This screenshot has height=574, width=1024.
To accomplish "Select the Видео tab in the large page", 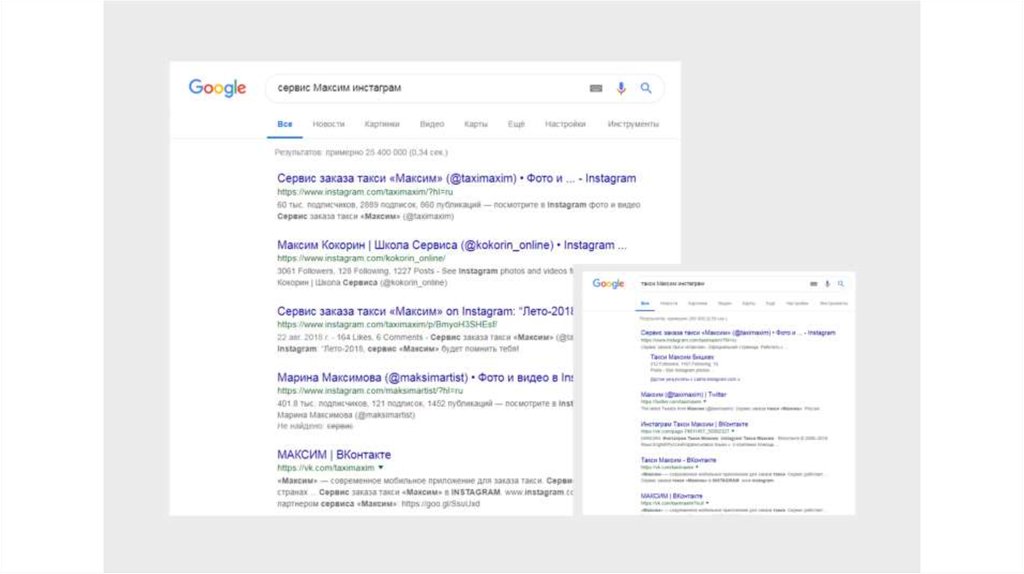I will point(432,124).
